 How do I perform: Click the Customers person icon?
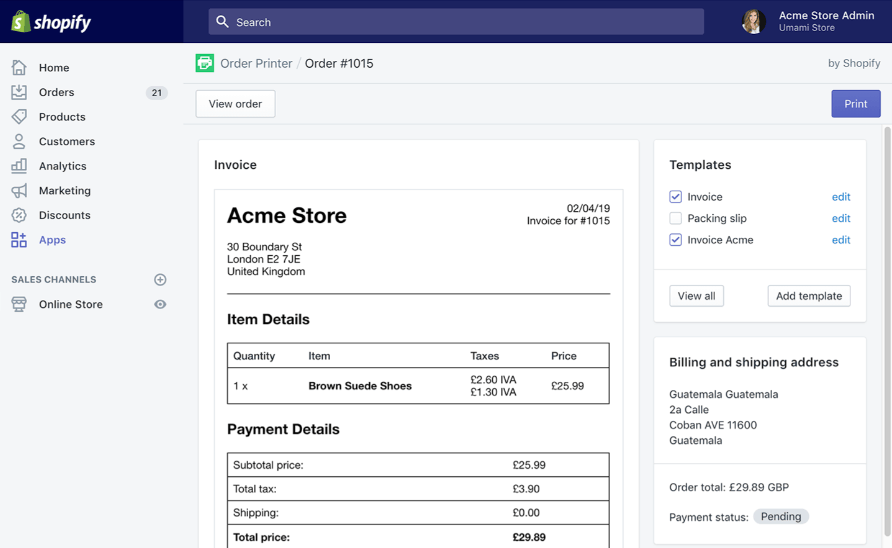click(19, 141)
